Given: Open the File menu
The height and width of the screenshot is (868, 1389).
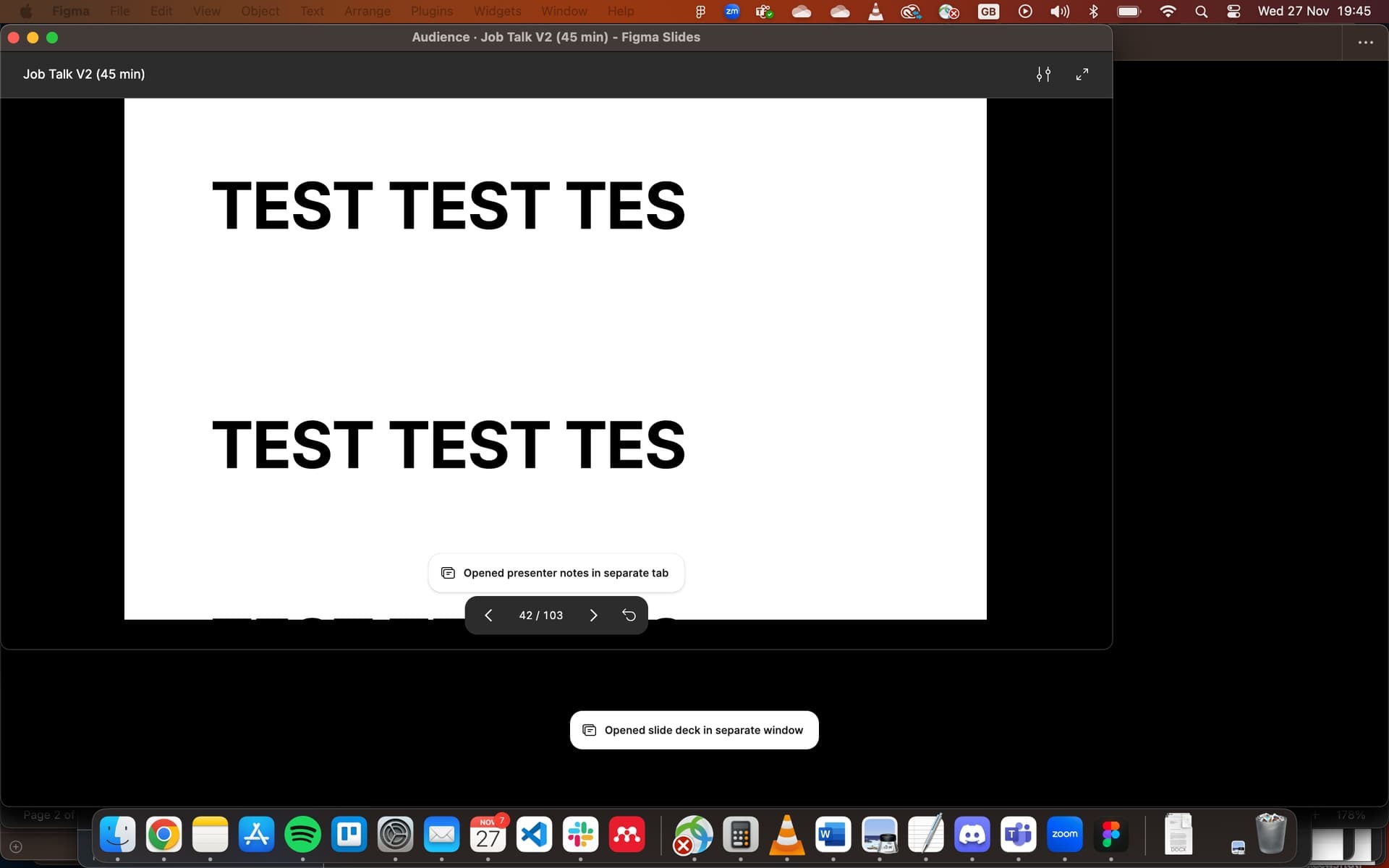Looking at the screenshot, I should (120, 11).
